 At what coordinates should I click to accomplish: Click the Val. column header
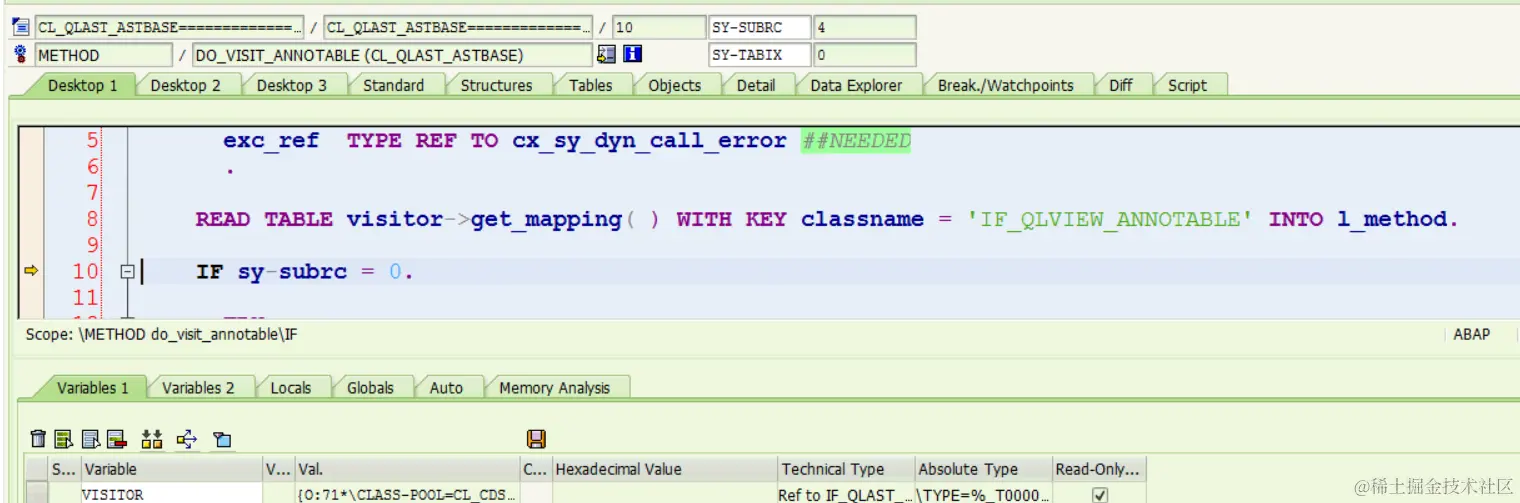pyautogui.click(x=408, y=469)
